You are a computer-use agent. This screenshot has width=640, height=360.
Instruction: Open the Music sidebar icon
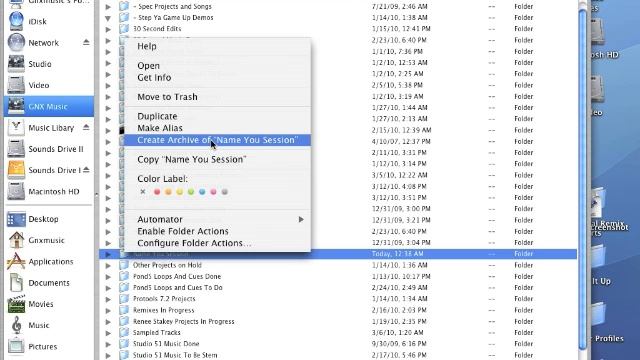(x=16, y=325)
